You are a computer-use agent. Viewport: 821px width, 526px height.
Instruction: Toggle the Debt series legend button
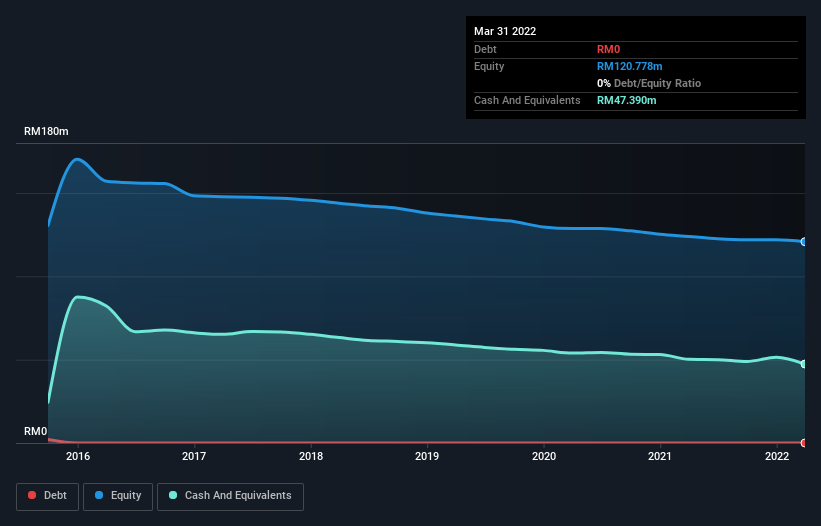tap(47, 496)
